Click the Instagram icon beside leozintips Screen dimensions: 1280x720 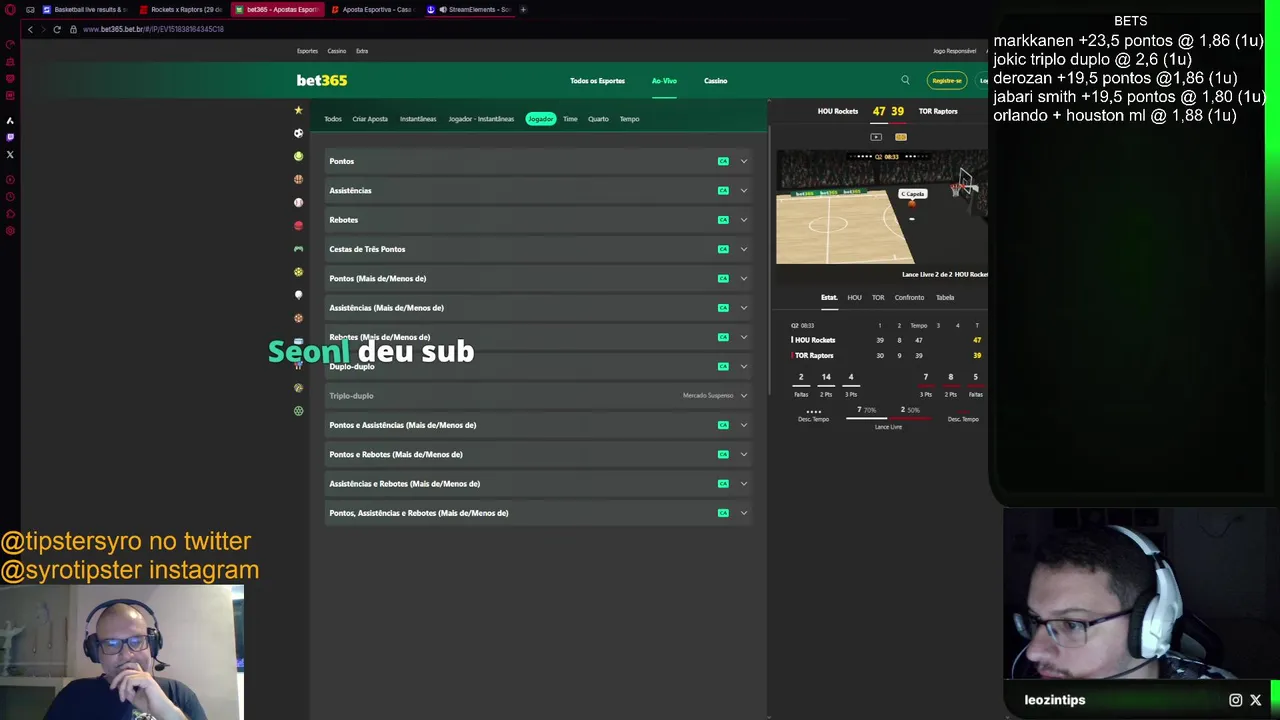[1236, 700]
